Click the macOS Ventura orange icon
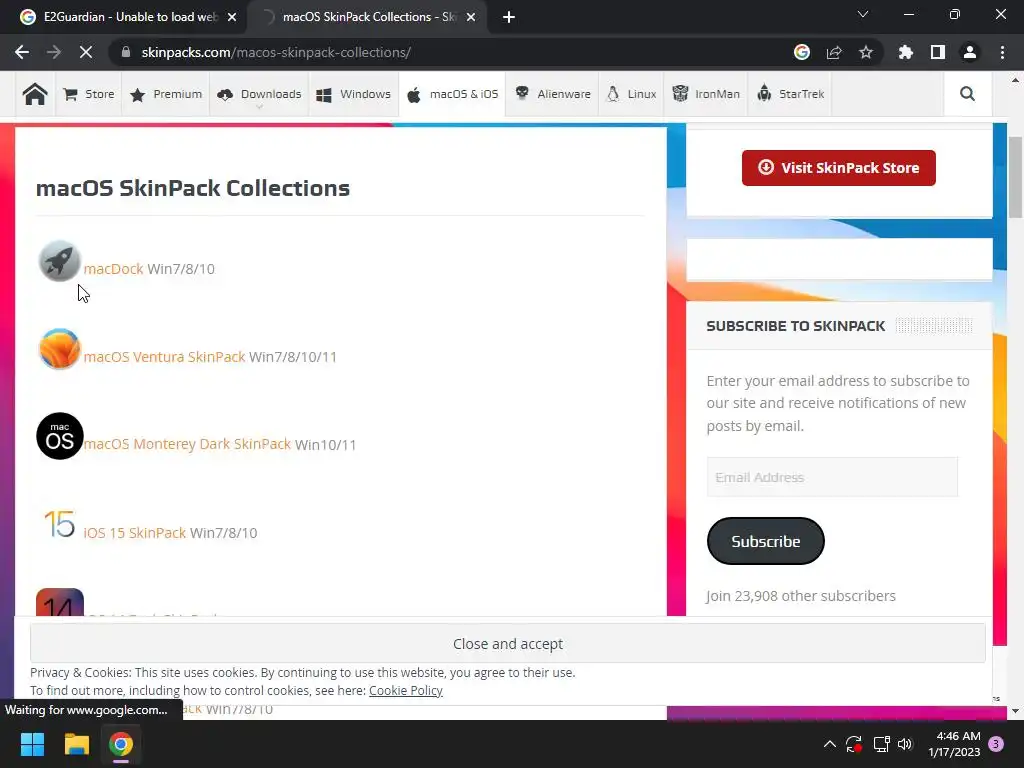1024x768 pixels. (x=59, y=349)
